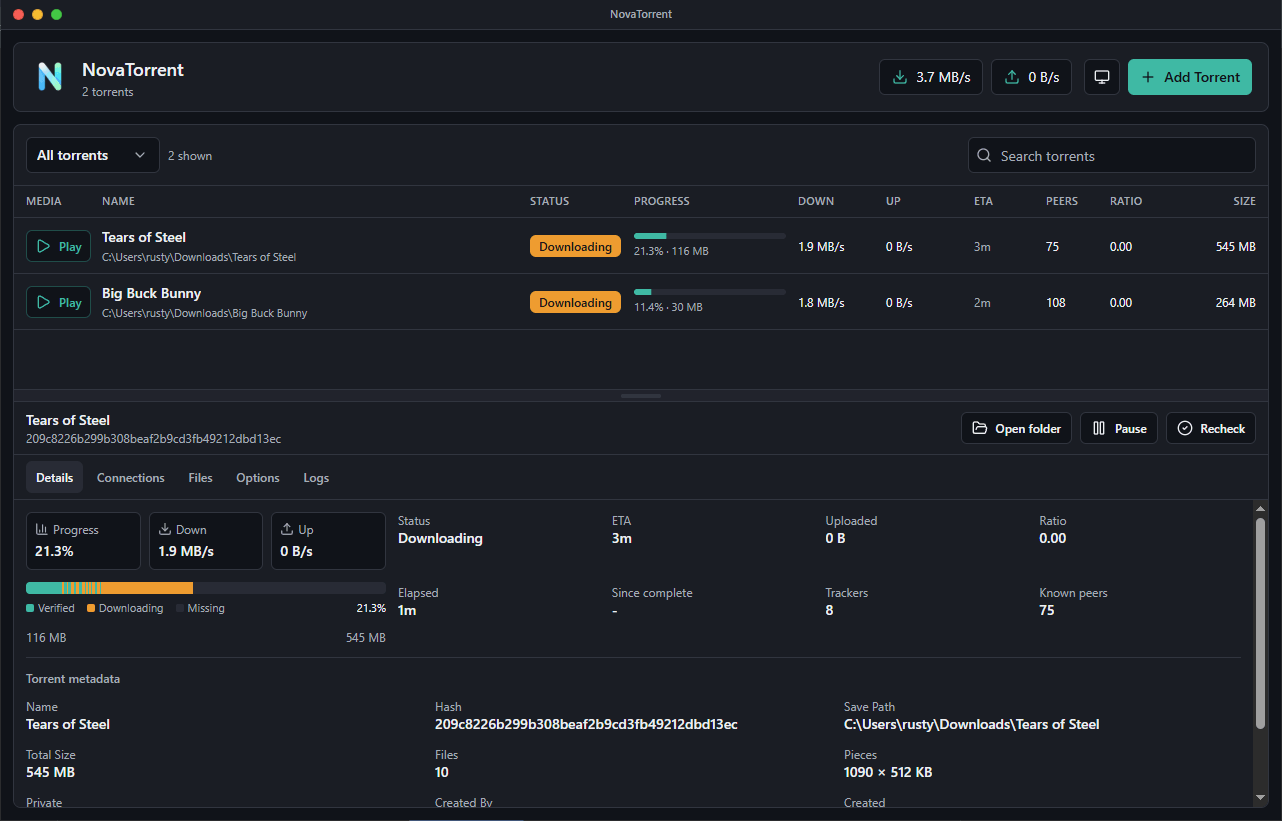Click the magnifier icon in search box
The height and width of the screenshot is (821, 1282).
click(x=985, y=155)
